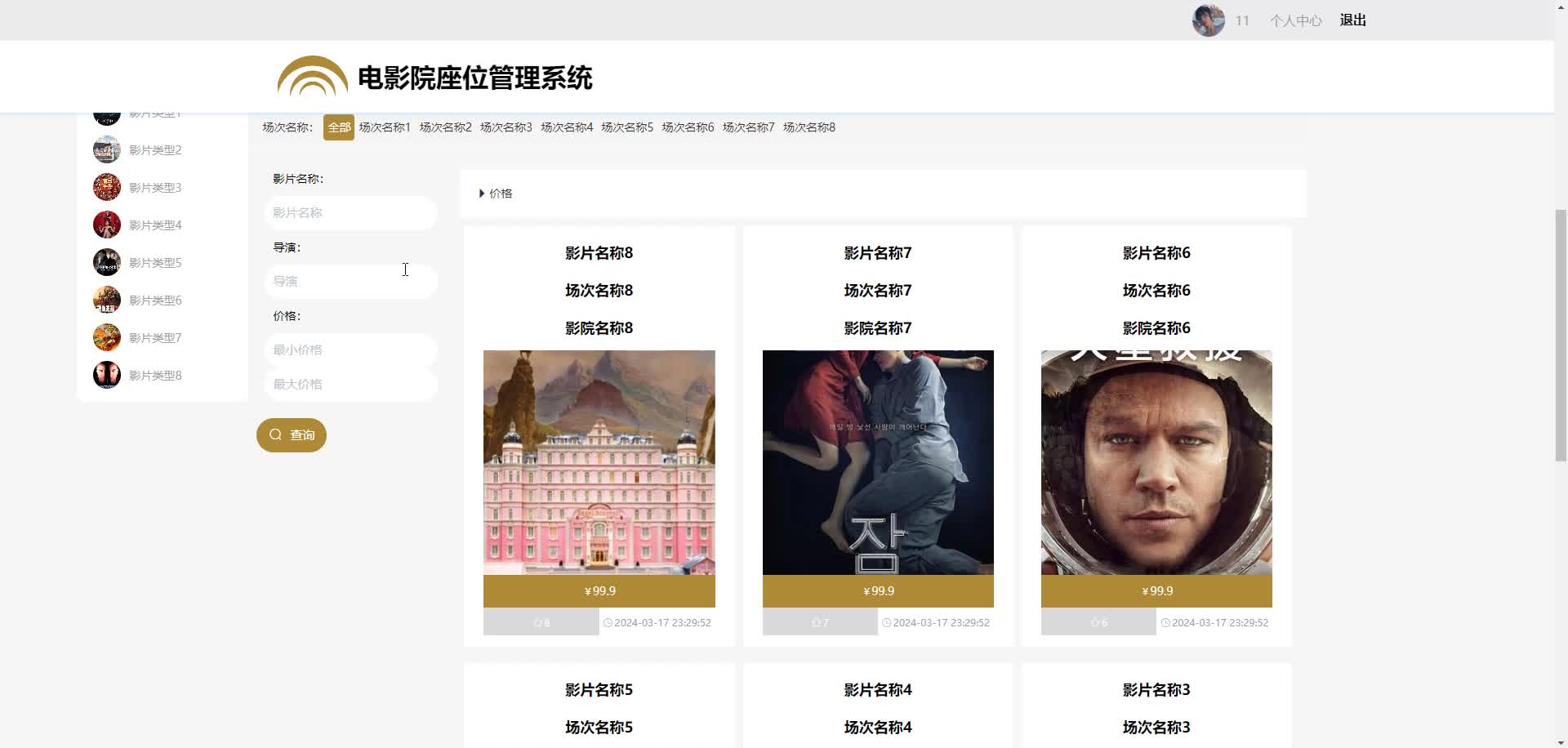Screen dimensions: 1568x748
Task: Filter by 场次名称3
Action: pyautogui.click(x=506, y=127)
